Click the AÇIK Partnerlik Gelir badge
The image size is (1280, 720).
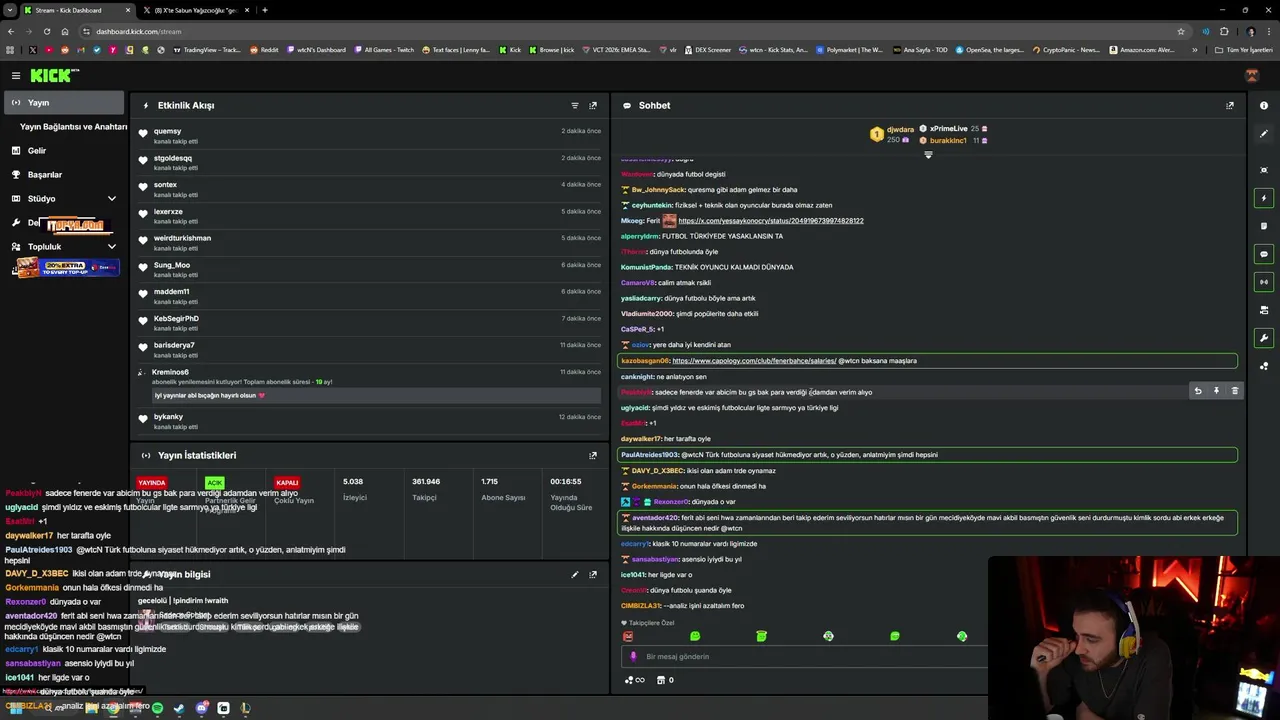(214, 483)
